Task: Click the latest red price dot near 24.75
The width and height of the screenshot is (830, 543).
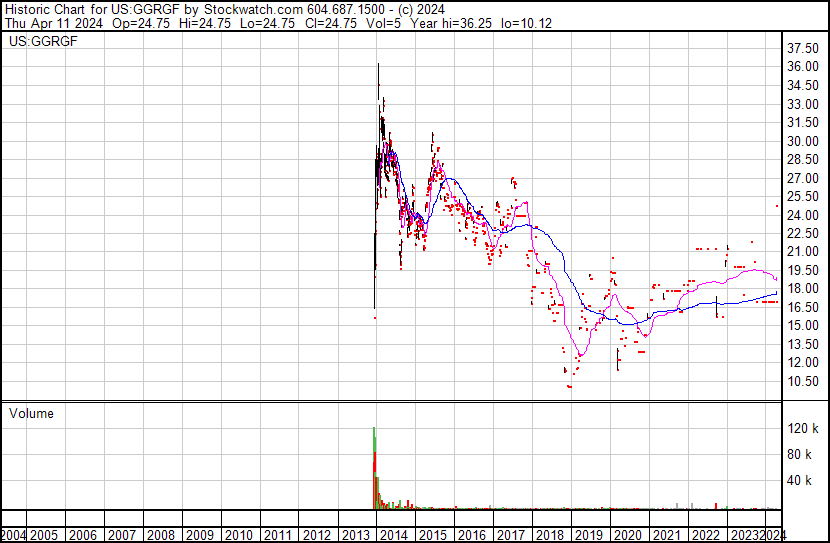Action: pyautogui.click(x=776, y=207)
